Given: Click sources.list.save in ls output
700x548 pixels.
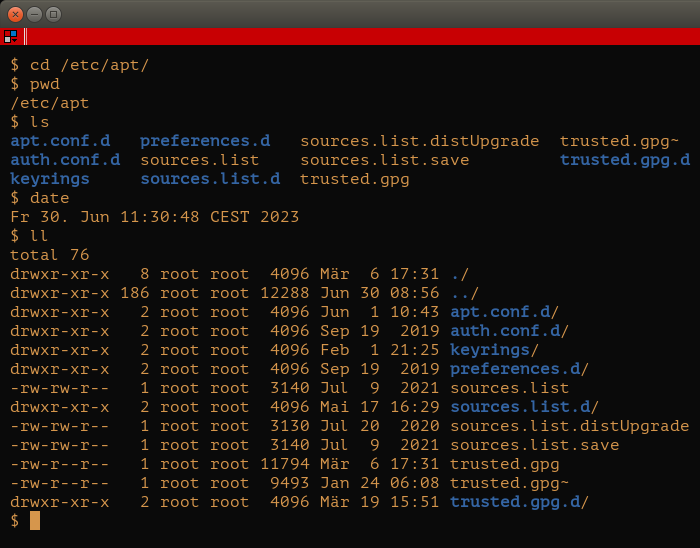Looking at the screenshot, I should coord(385,160).
